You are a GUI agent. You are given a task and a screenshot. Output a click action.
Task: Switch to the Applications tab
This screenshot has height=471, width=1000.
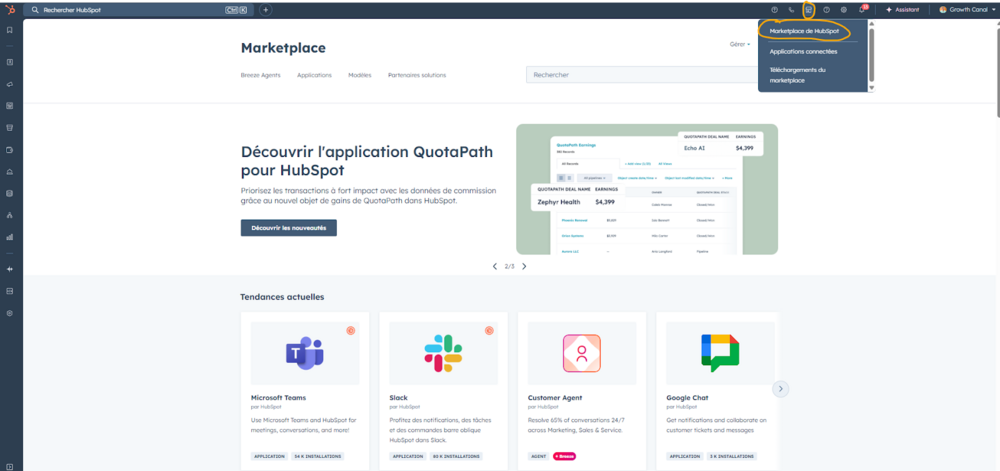point(314,75)
